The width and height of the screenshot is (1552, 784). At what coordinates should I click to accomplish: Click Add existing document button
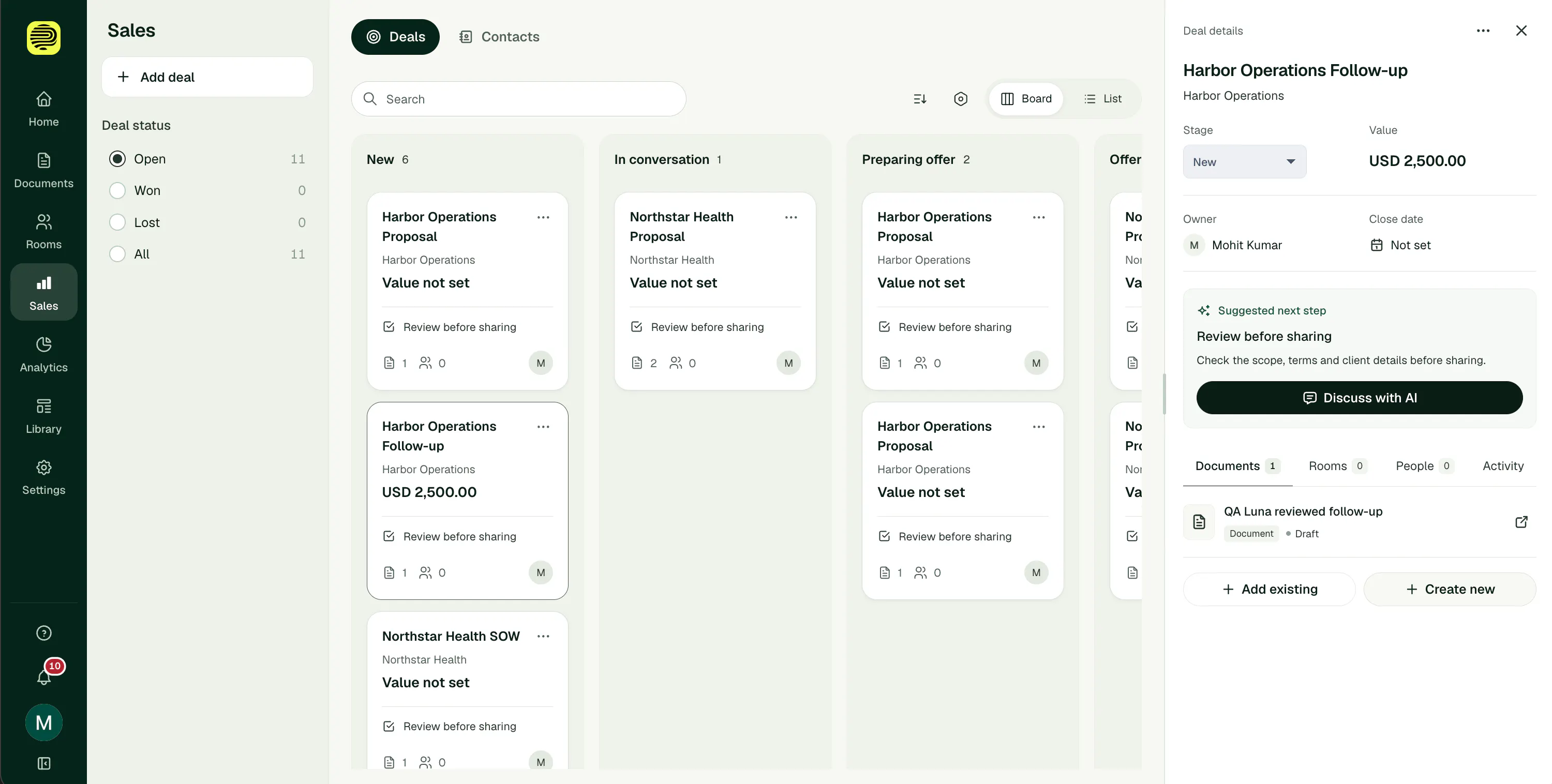[1269, 589]
